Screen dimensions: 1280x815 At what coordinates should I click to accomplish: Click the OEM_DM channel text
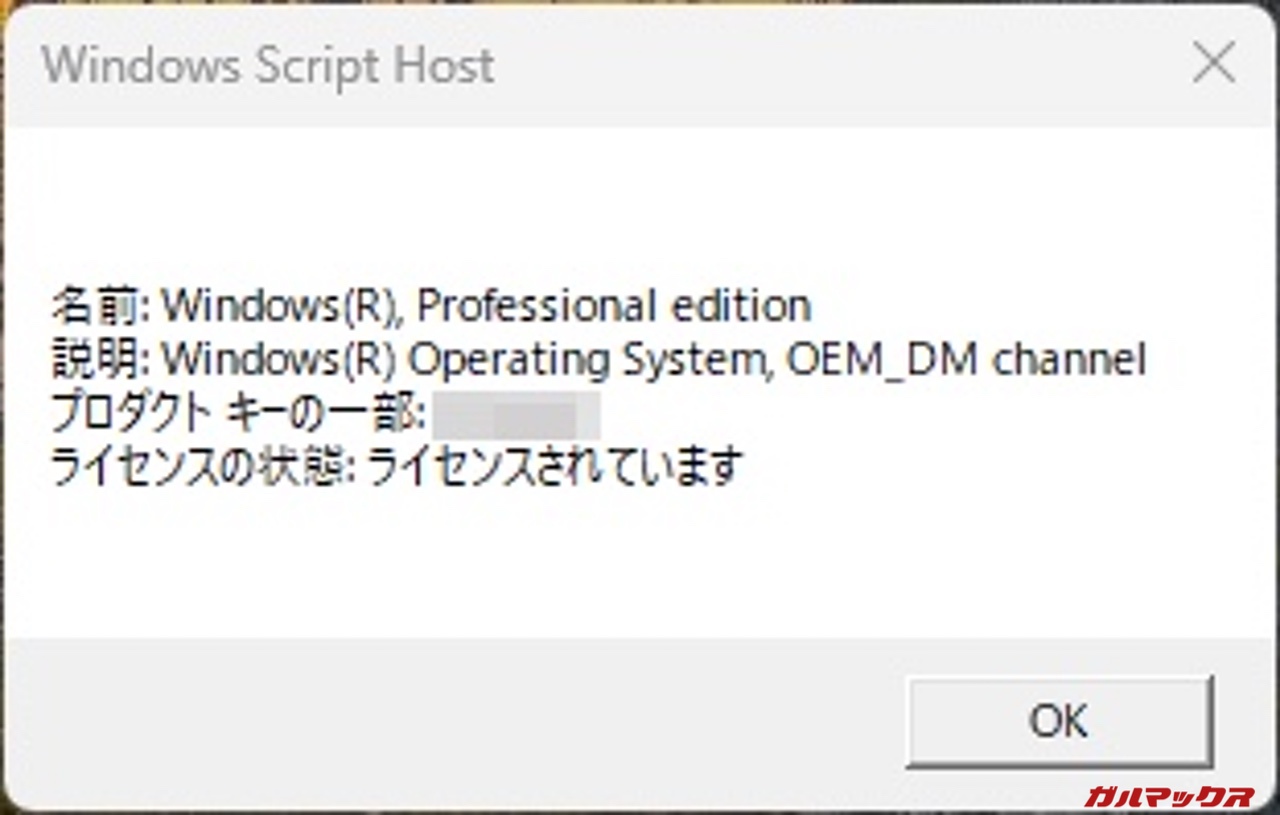click(966, 360)
